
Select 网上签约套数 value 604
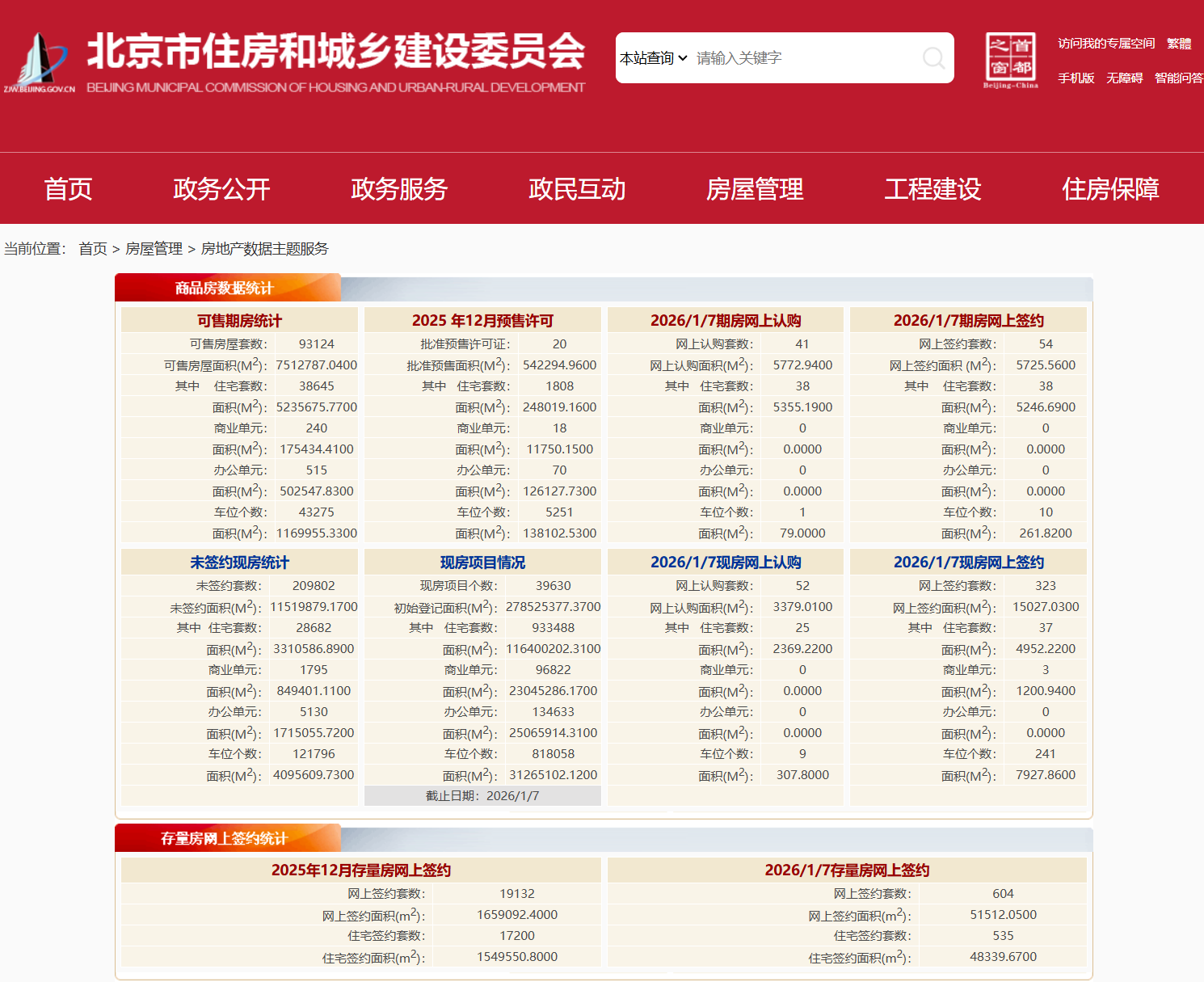[1003, 894]
